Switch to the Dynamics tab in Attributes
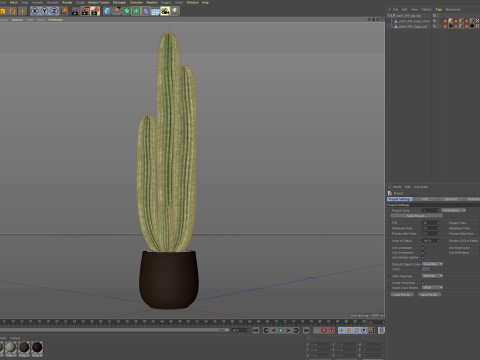Viewport: 480px width, 360px height. (x=450, y=199)
